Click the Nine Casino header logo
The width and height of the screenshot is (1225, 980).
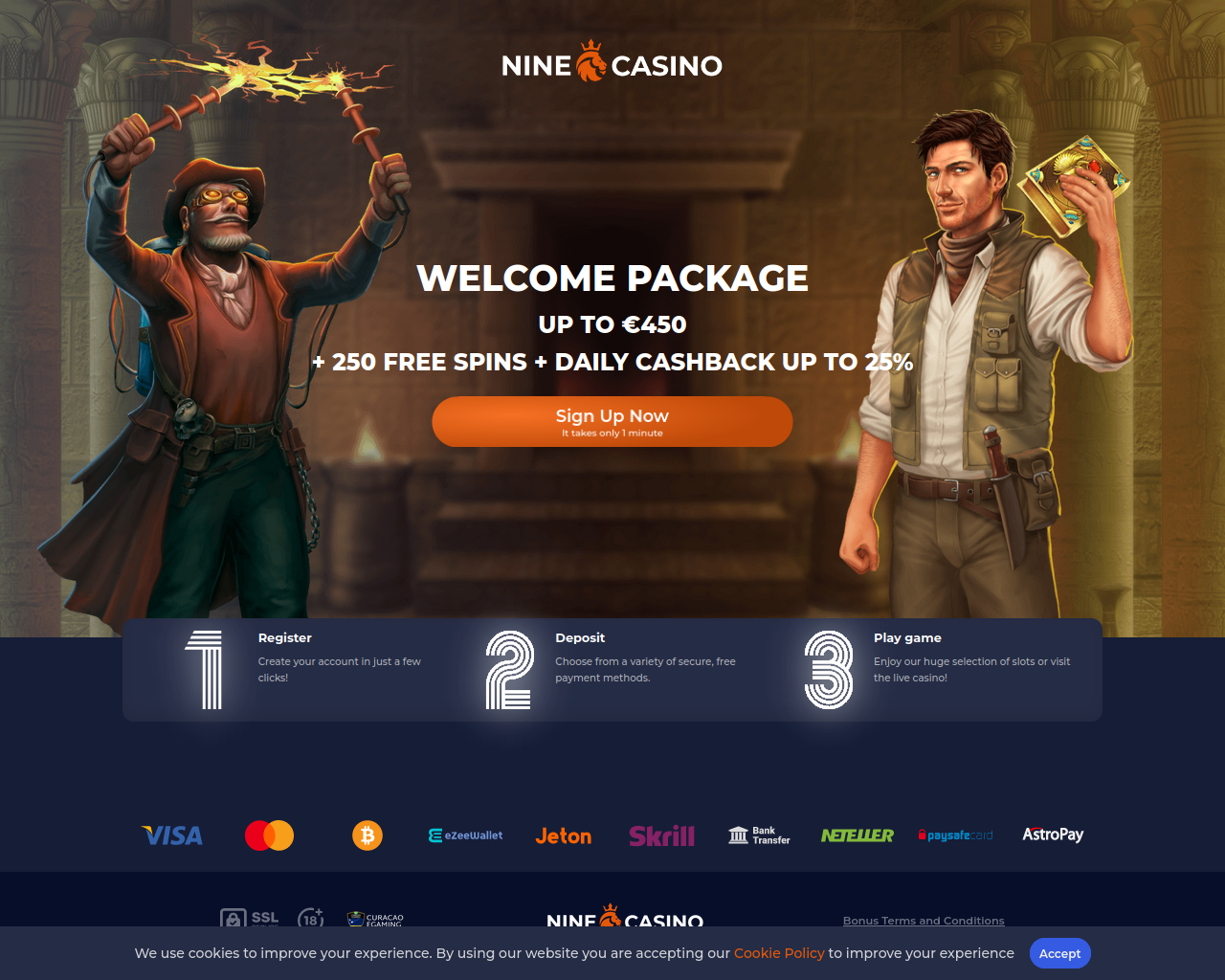click(612, 62)
